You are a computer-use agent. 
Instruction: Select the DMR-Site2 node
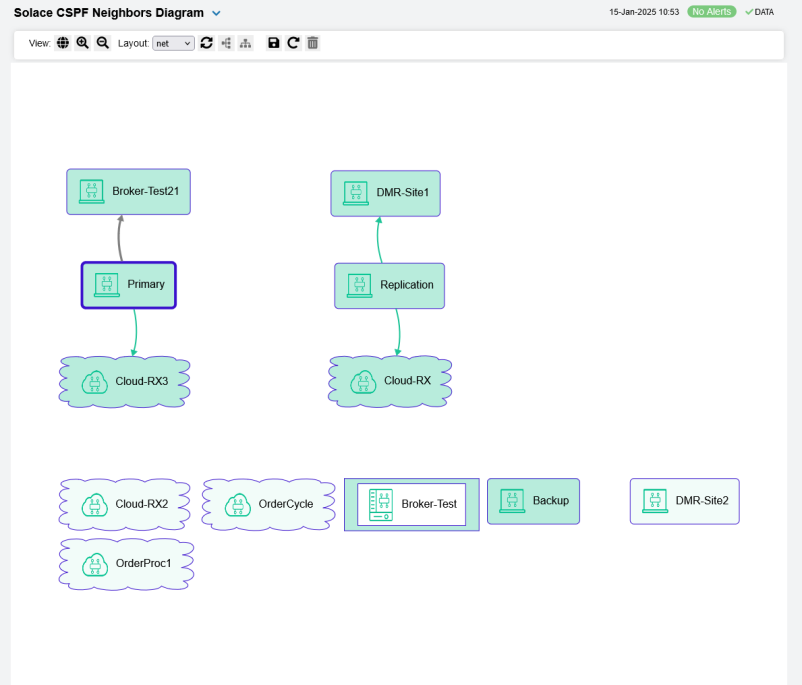684,501
